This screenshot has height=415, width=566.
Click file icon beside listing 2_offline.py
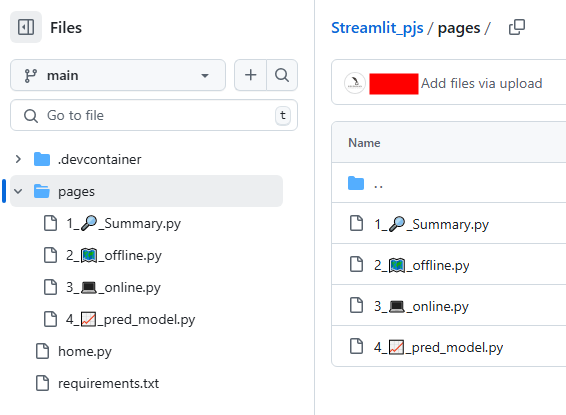[x=357, y=264]
